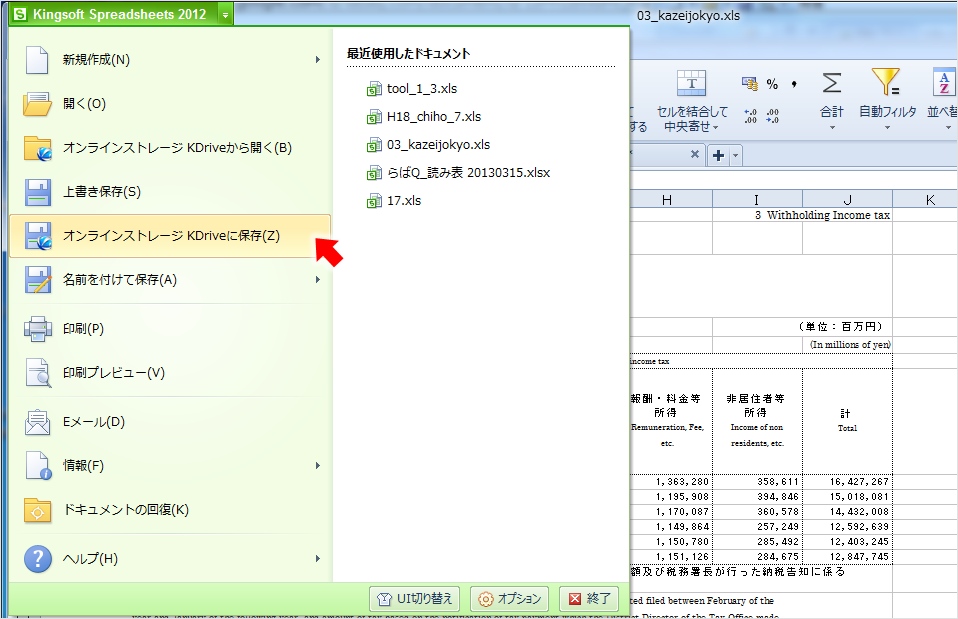Click the magnifier page icon for 印刷プレビュー(V)
The width and height of the screenshot is (958, 619).
38,373
